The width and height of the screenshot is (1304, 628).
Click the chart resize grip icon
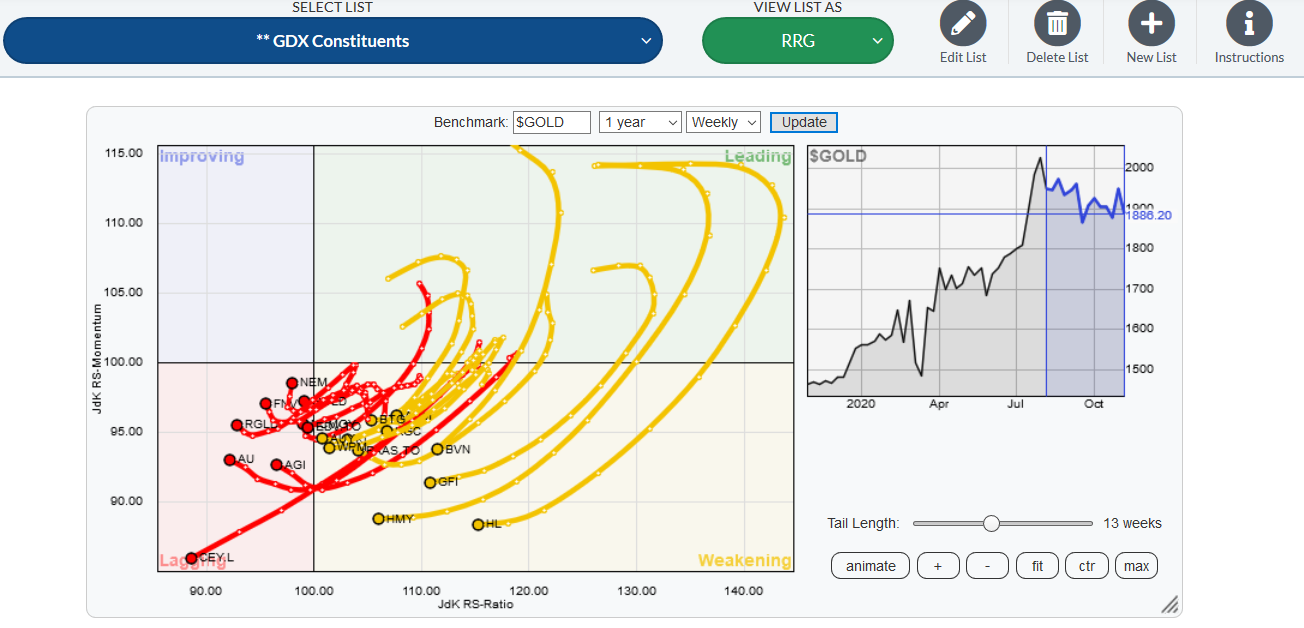(x=1169, y=604)
